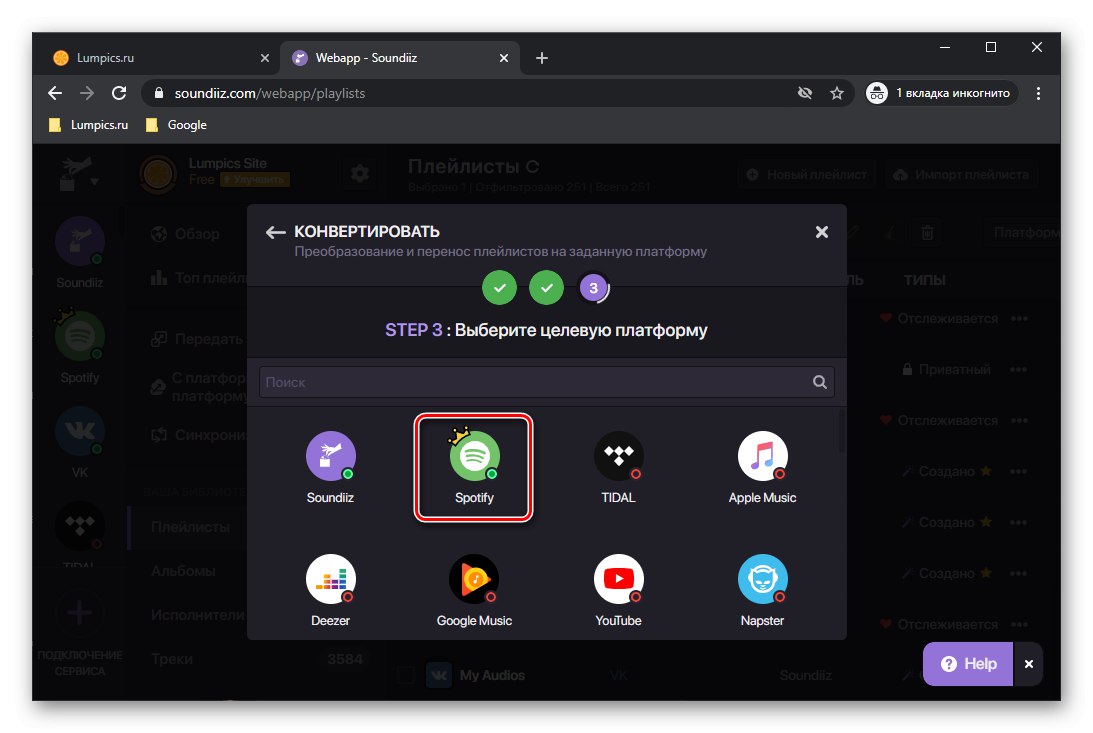Click the step 3 indicator circle
The height and width of the screenshot is (733, 1093).
click(594, 288)
